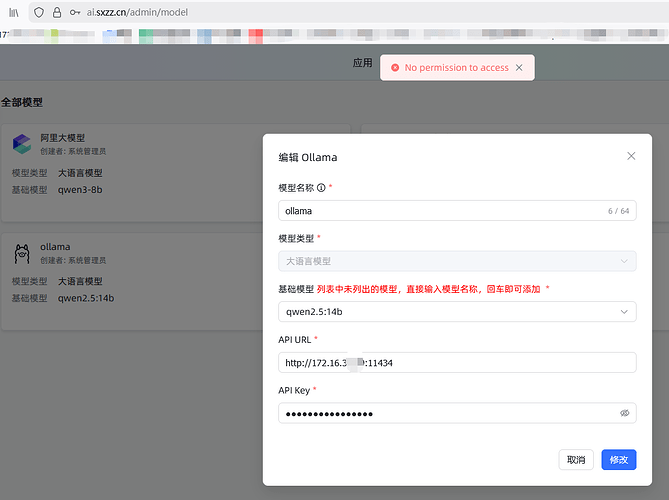The image size is (669, 500).
Task: Click the red error icon in alert
Action: pyautogui.click(x=395, y=68)
